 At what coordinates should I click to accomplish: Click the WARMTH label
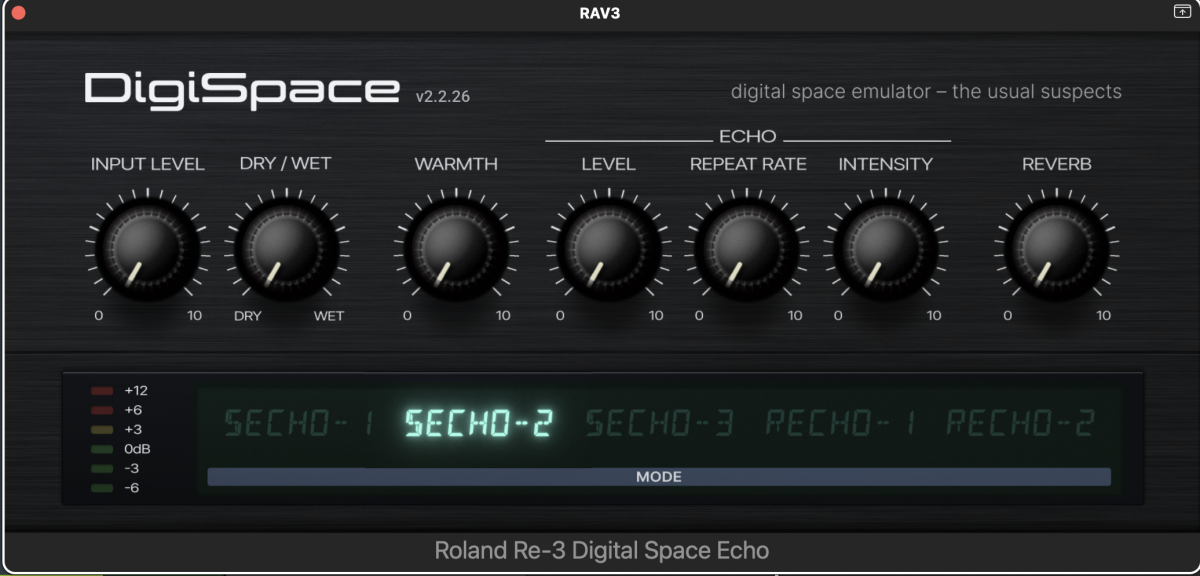456,164
